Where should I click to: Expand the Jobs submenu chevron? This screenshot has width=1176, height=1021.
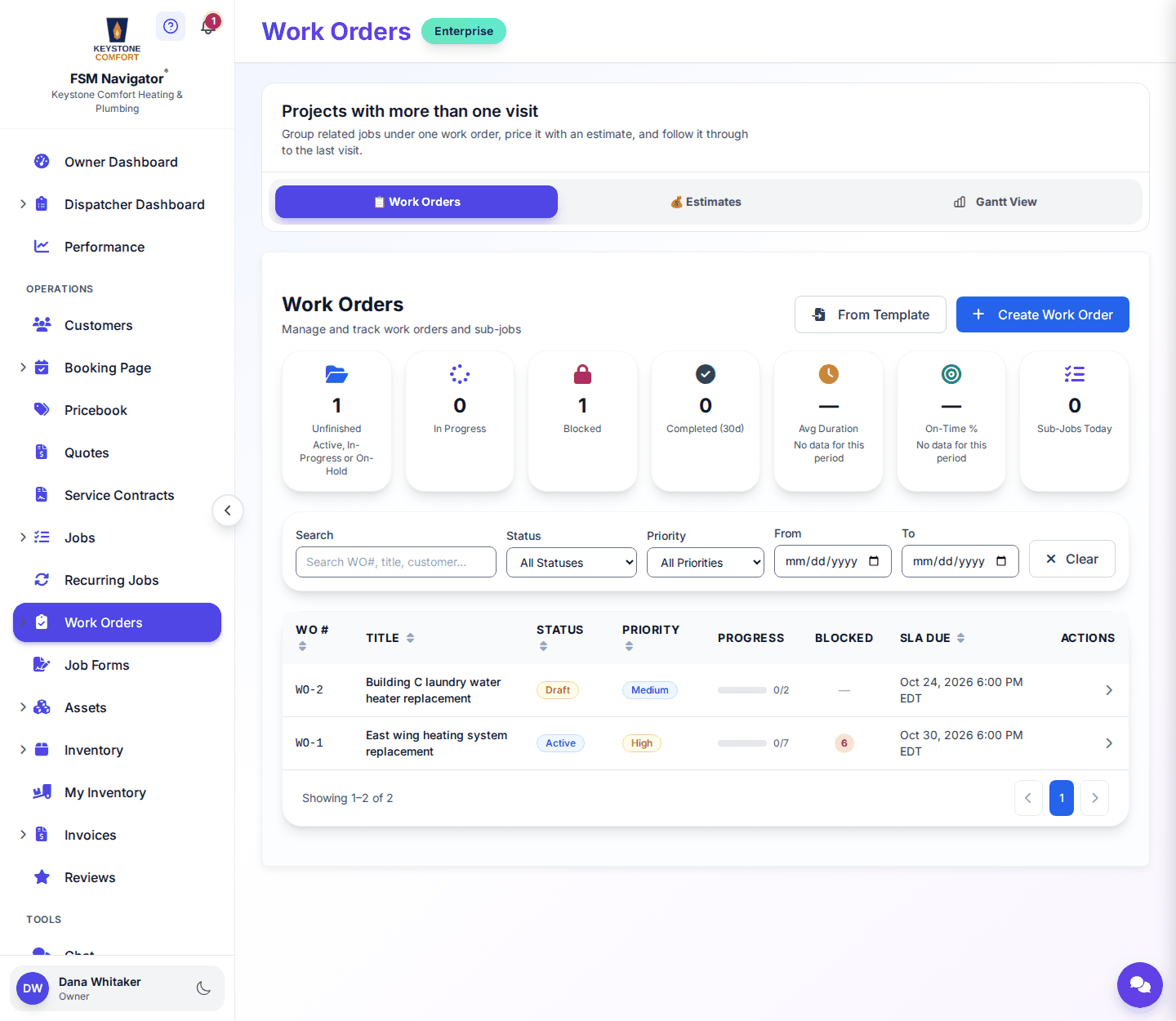coord(23,537)
